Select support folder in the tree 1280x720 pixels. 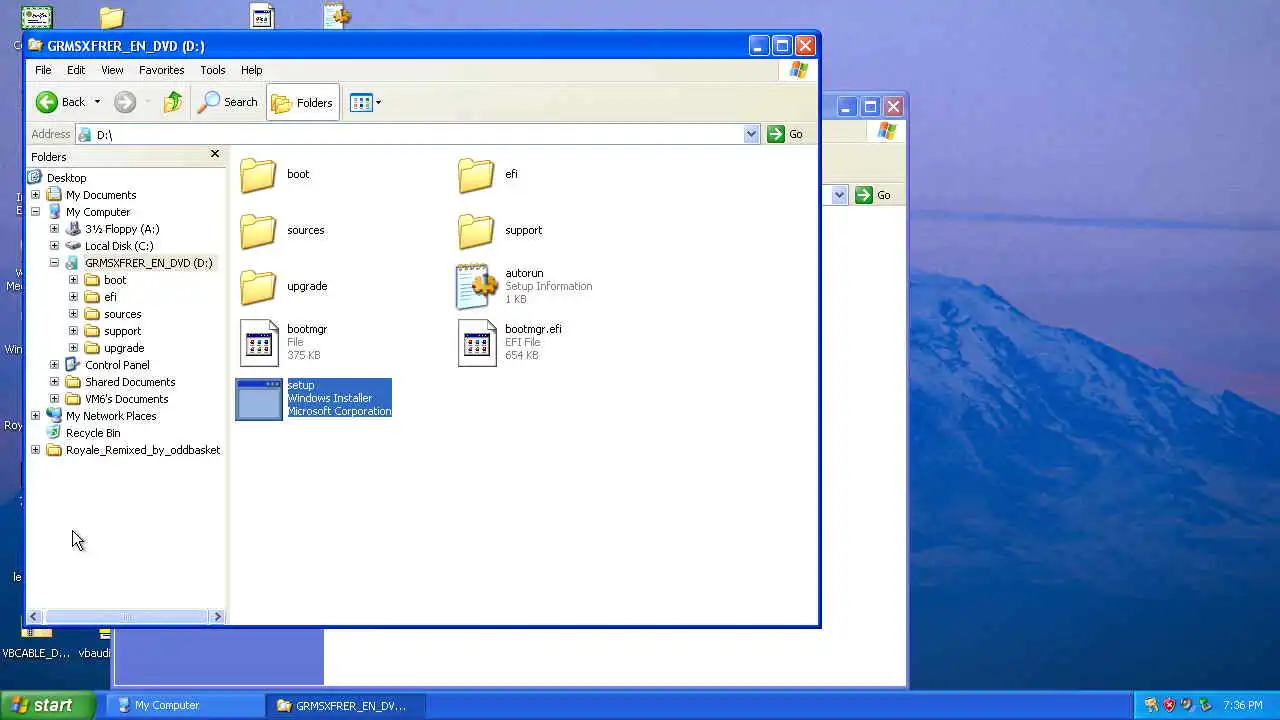[122, 331]
